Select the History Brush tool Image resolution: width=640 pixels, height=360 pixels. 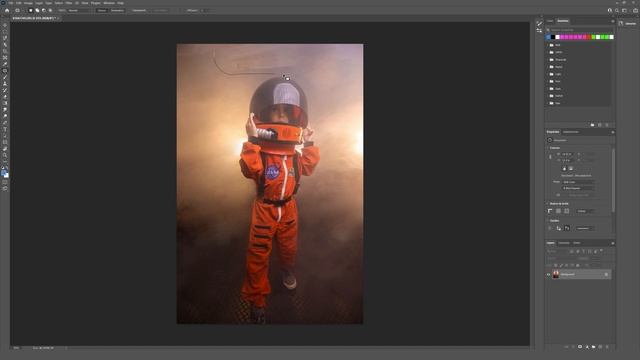(x=5, y=90)
